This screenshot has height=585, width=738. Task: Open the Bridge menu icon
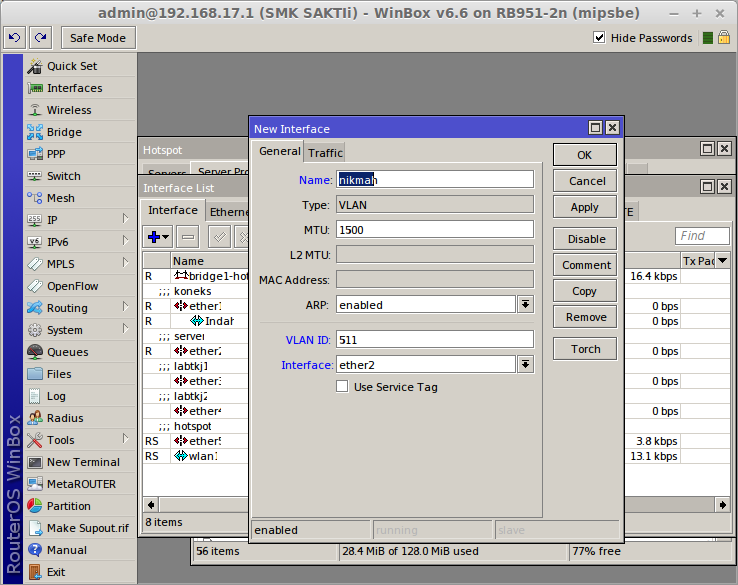(x=35, y=132)
